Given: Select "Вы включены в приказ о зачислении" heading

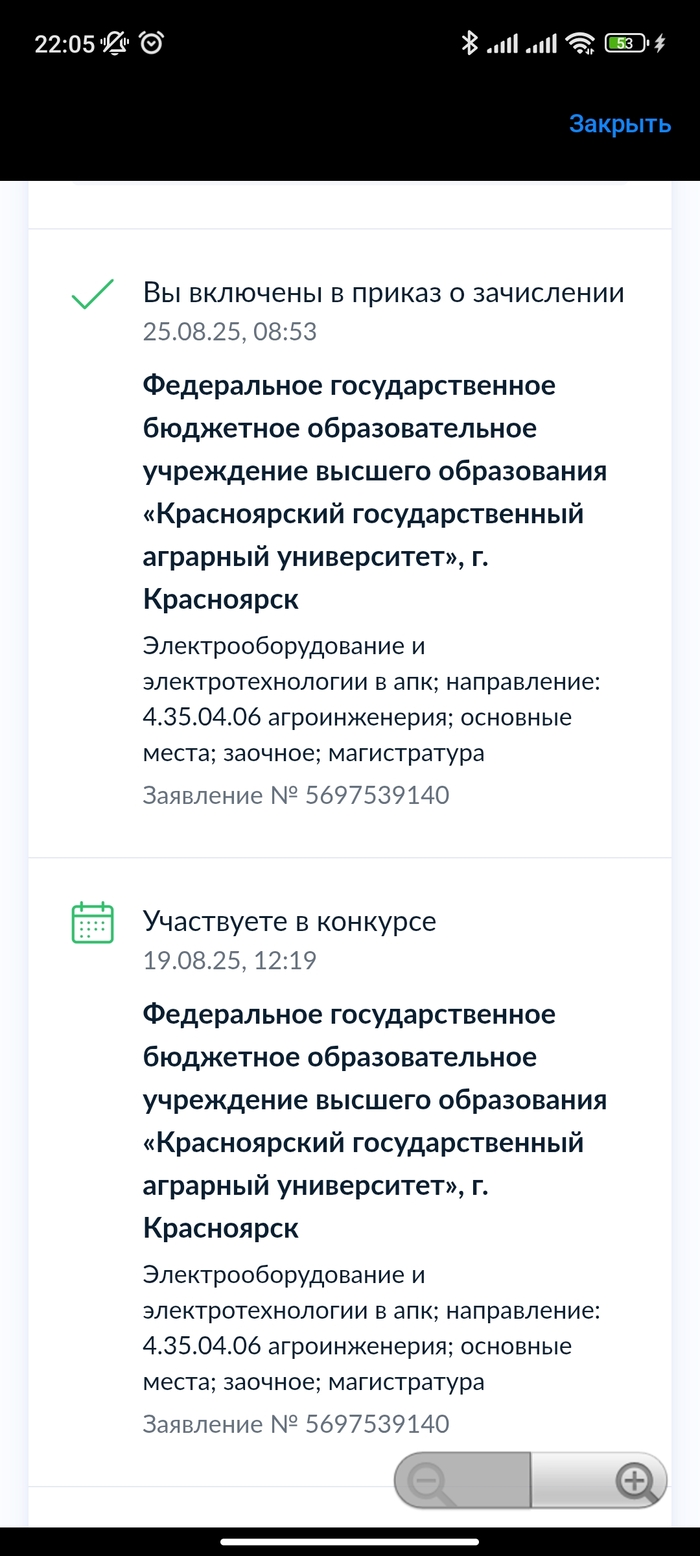Looking at the screenshot, I should (384, 293).
